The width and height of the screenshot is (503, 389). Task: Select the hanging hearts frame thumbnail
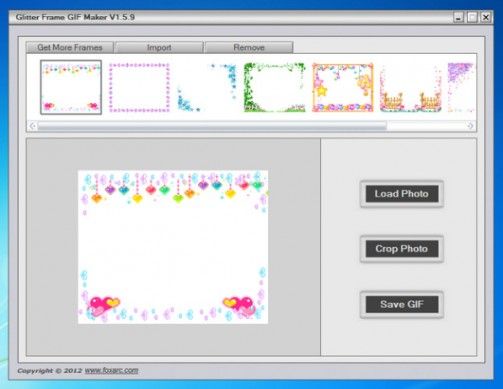[71, 87]
